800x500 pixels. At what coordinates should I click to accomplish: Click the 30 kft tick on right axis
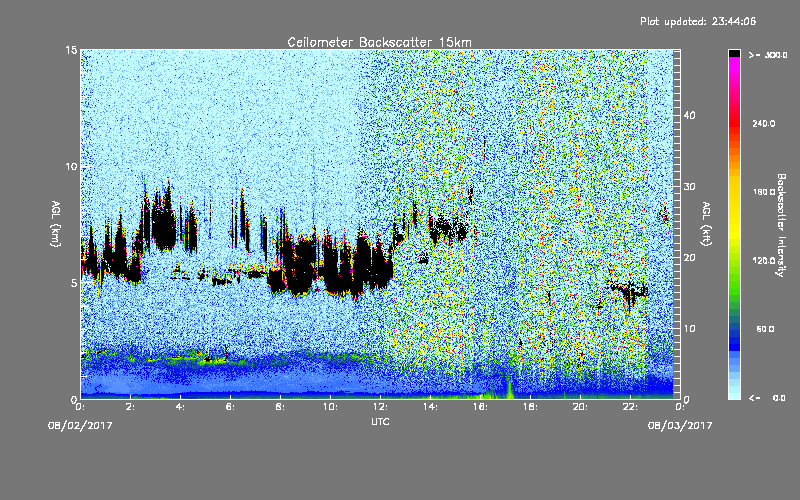[689, 186]
